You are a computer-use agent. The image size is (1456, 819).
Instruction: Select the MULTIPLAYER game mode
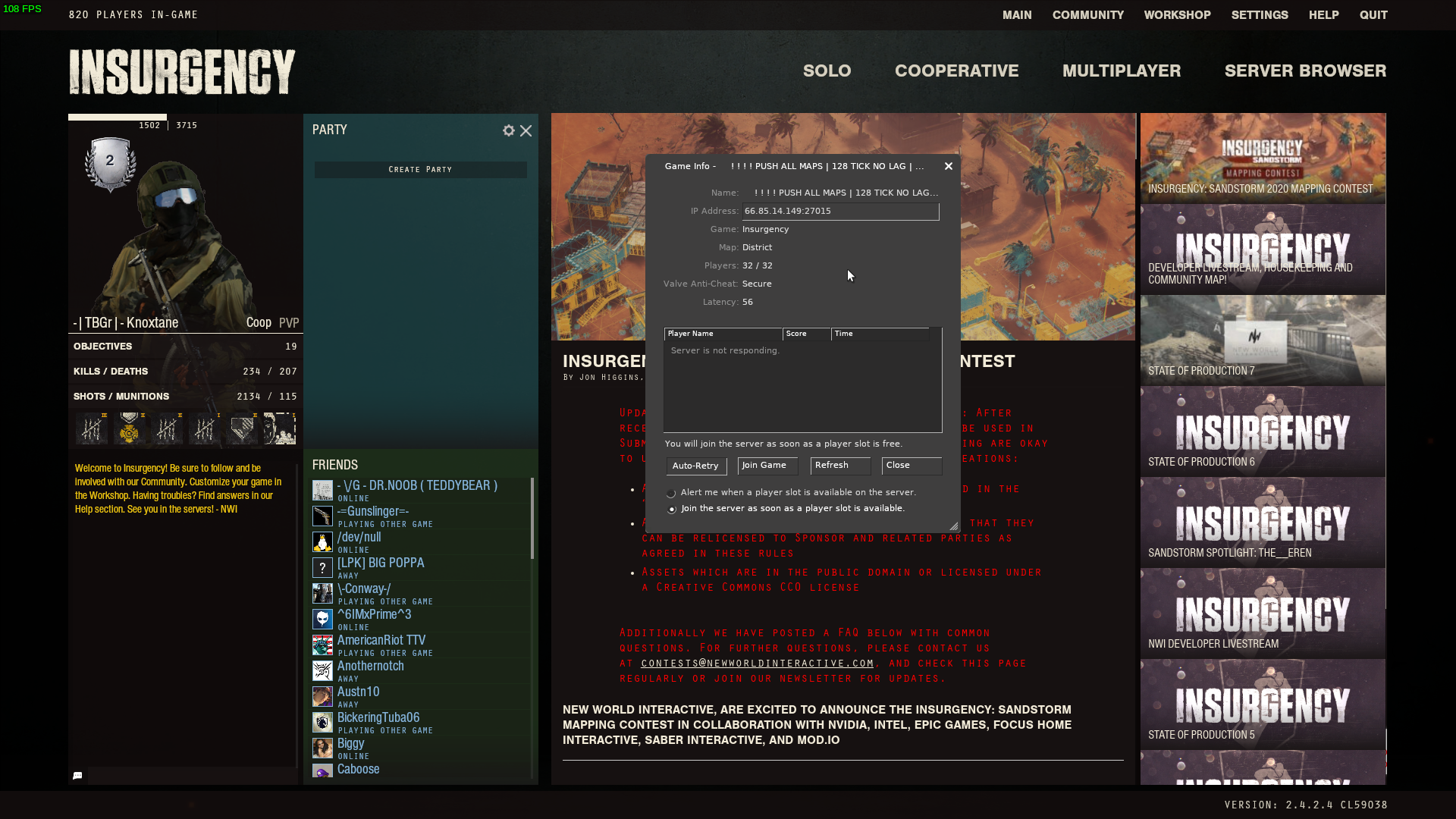point(1122,71)
